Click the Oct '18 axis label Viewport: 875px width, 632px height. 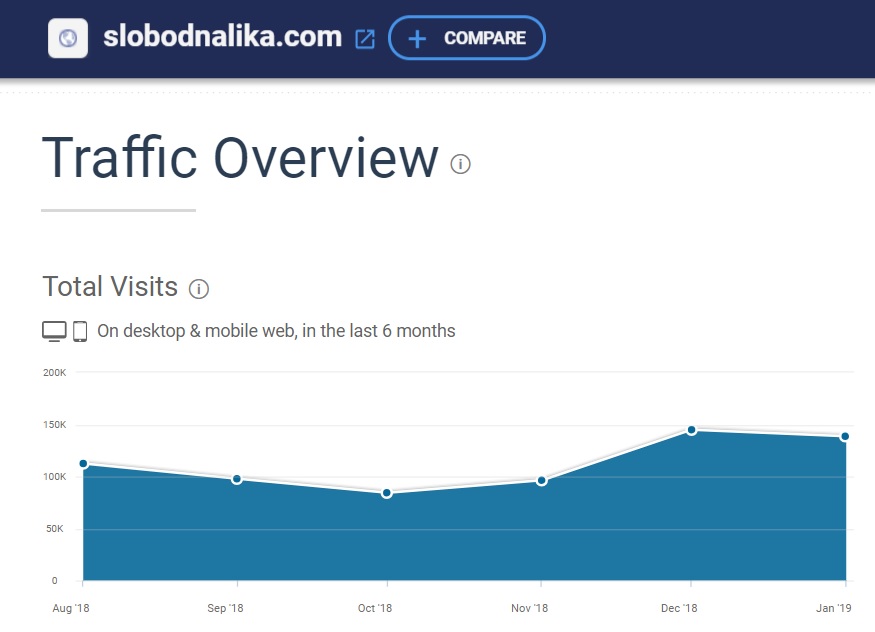375,608
